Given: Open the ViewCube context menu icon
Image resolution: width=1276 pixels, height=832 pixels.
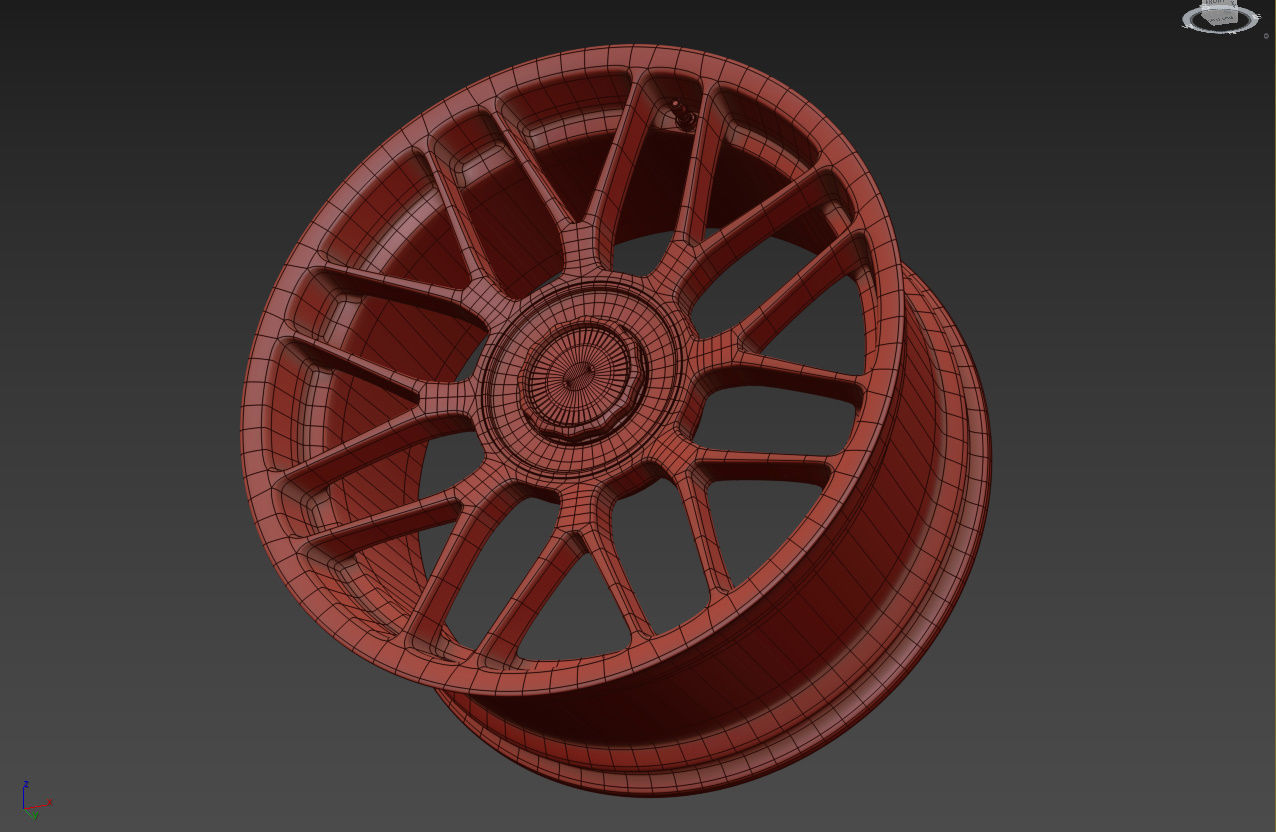Looking at the screenshot, I should point(1266,36).
